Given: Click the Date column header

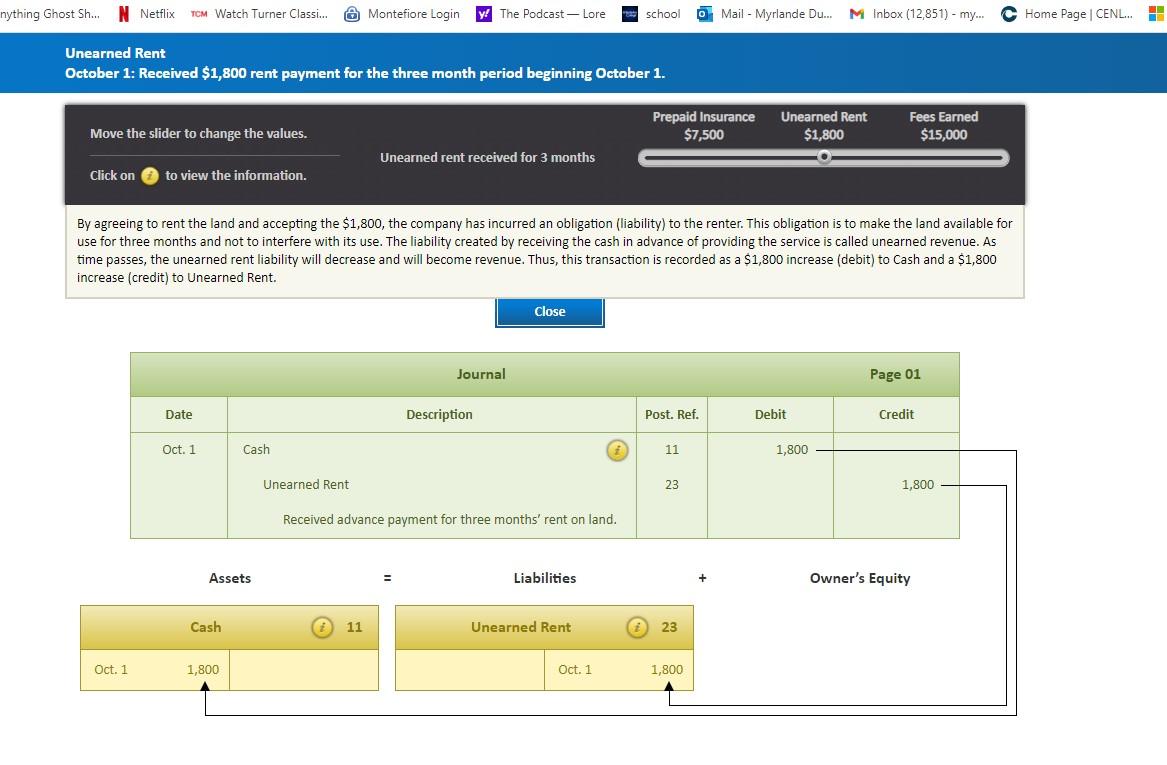Looking at the screenshot, I should coord(179,414).
